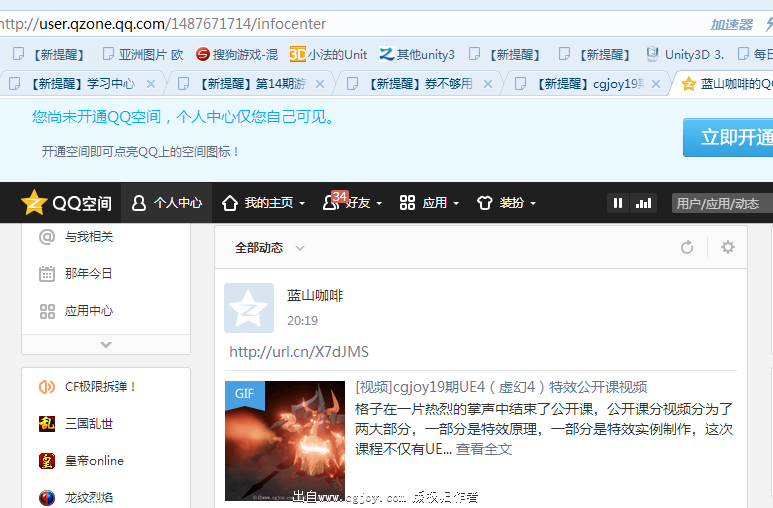This screenshot has width=773, height=508.
Task: Open the 个人中心 tab
Action: 167,203
